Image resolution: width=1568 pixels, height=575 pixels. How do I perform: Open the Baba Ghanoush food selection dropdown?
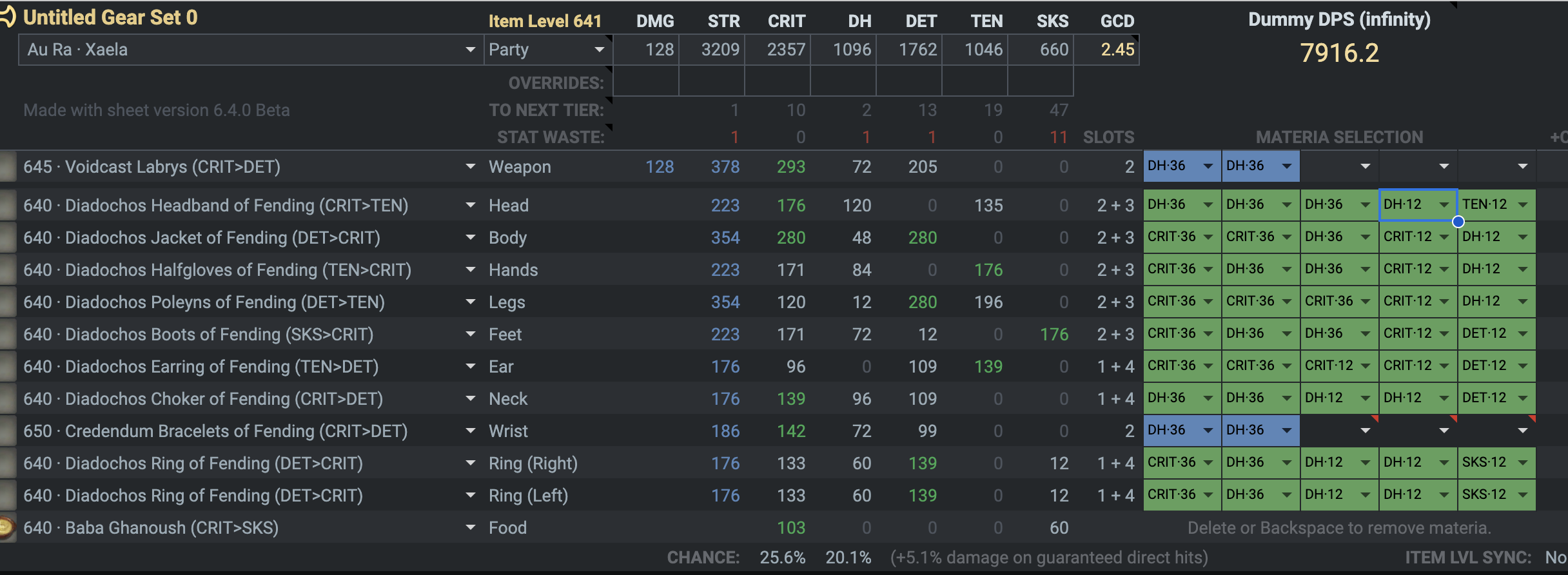click(470, 527)
